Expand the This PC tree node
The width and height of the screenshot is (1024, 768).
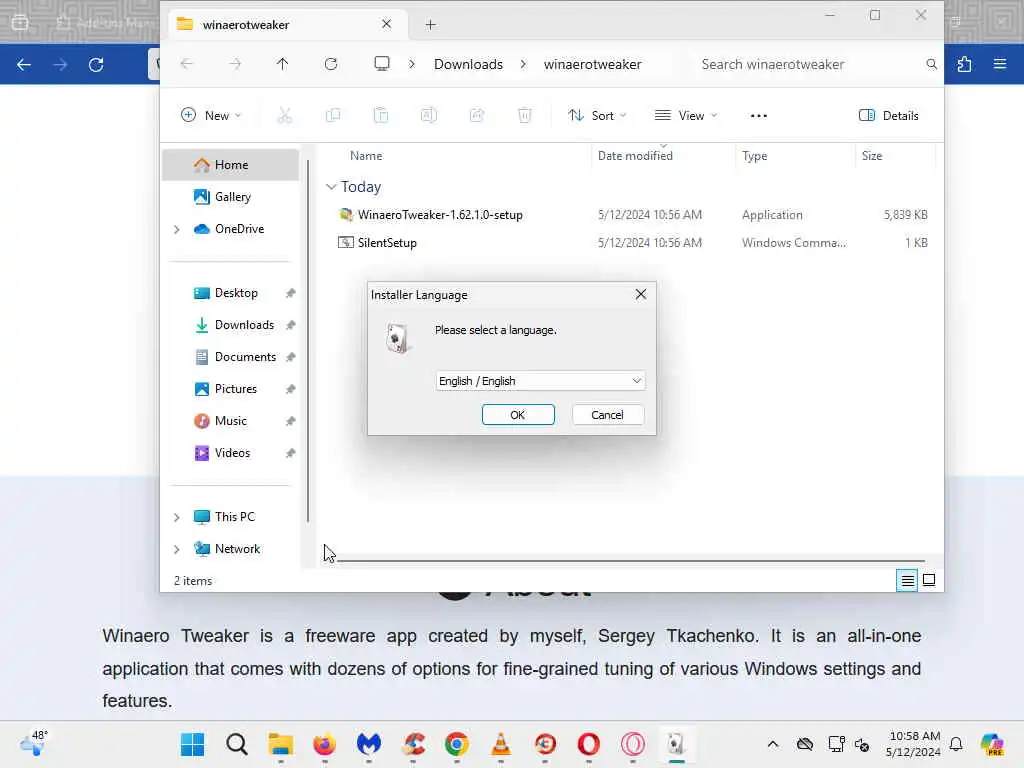176,517
